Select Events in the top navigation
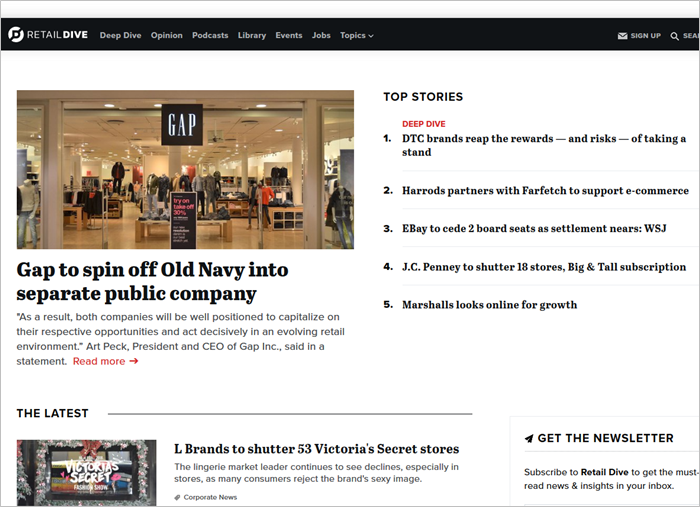700x507 pixels. click(x=289, y=35)
